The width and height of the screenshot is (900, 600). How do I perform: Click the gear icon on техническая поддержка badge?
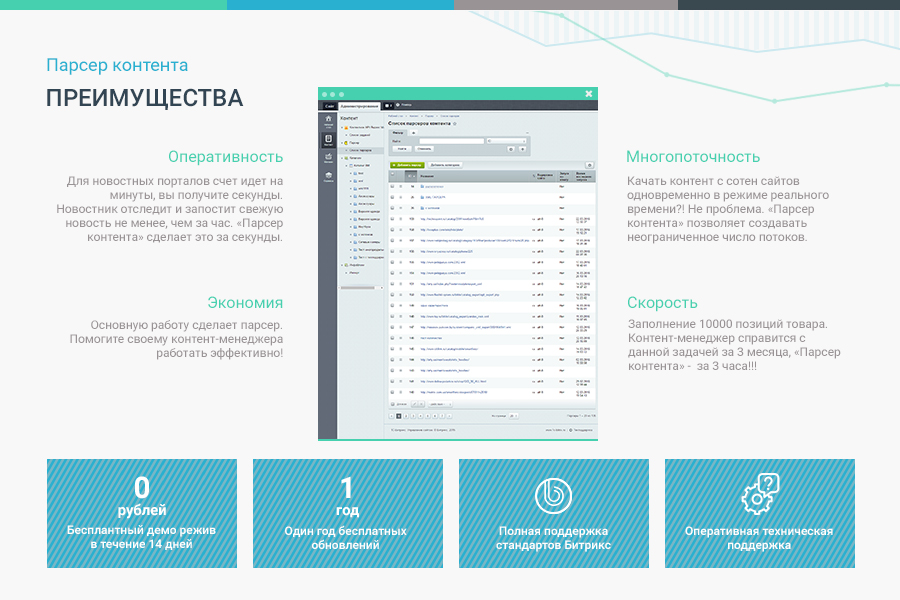tap(759, 498)
